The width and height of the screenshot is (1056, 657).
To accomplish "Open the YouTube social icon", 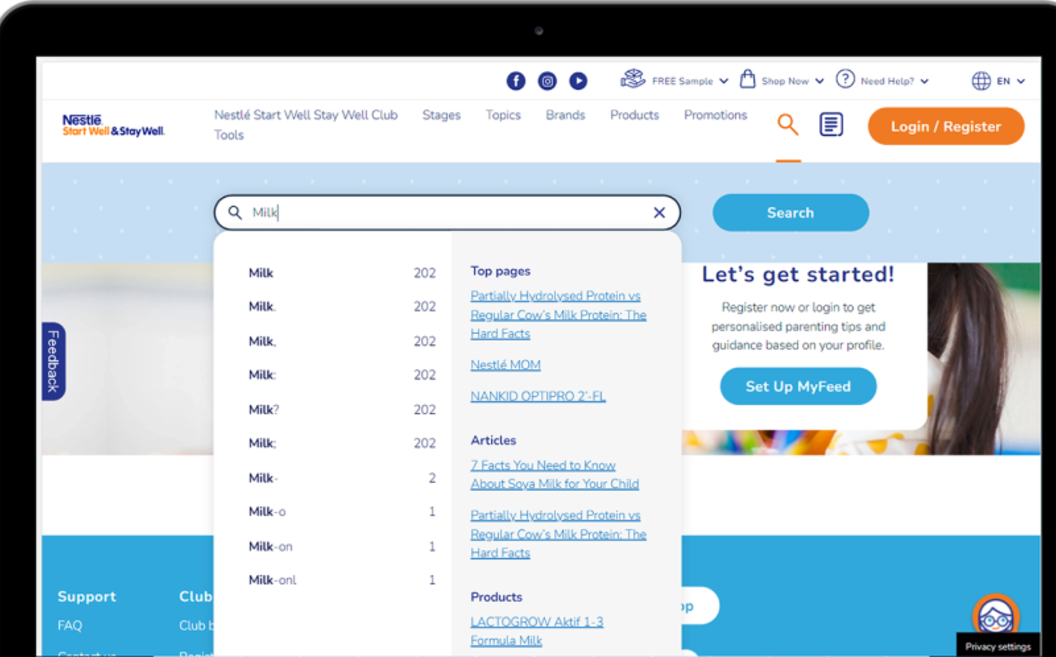I will tap(578, 81).
